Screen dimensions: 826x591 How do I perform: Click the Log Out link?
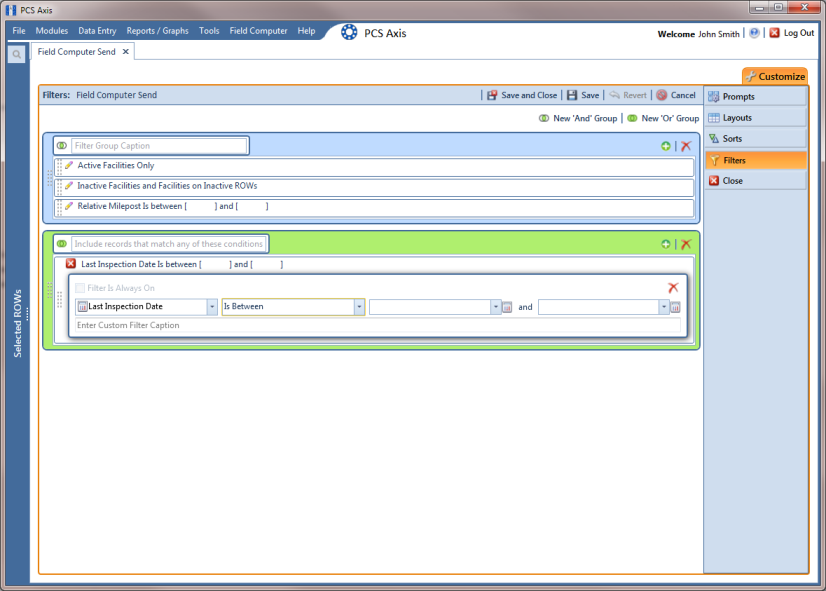(799, 33)
